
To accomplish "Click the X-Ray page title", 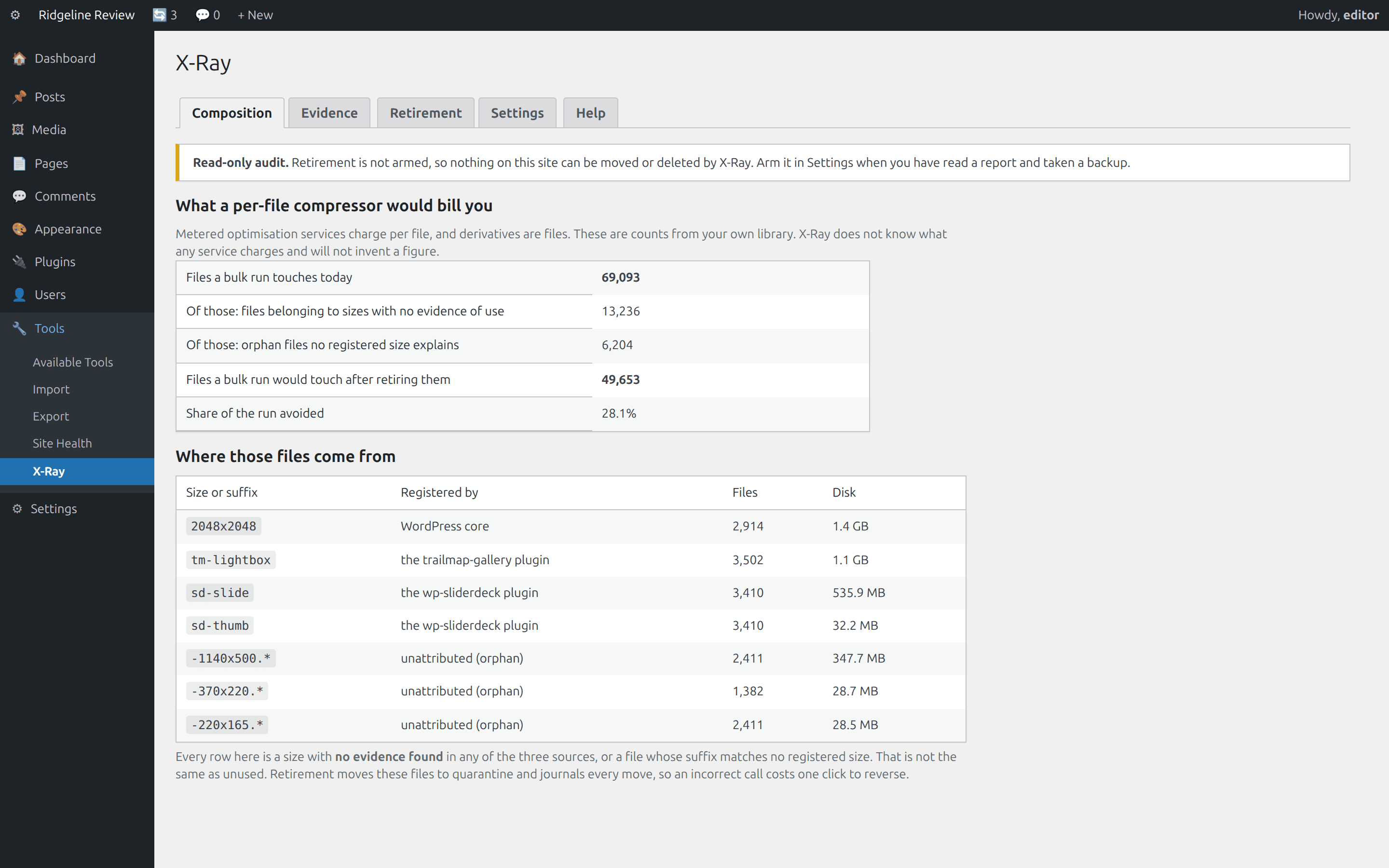I will (203, 63).
